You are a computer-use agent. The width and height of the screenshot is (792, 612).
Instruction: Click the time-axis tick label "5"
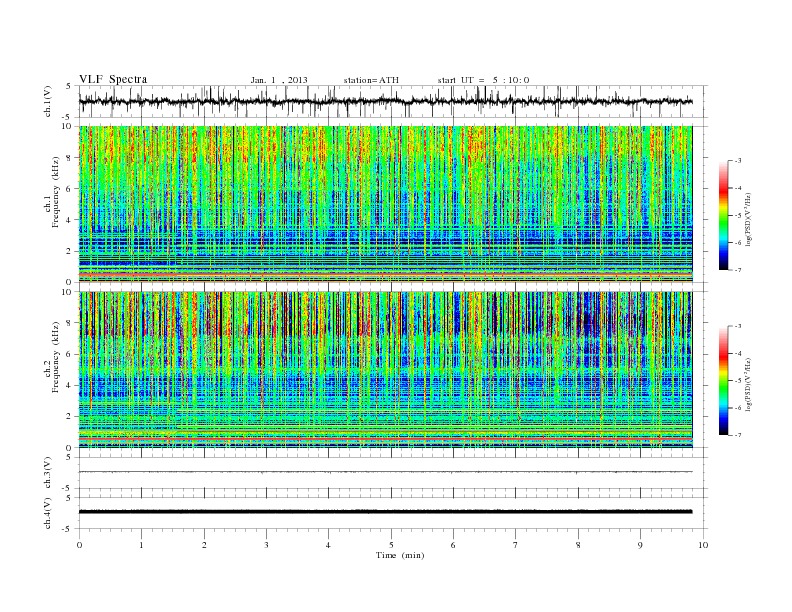[391, 545]
